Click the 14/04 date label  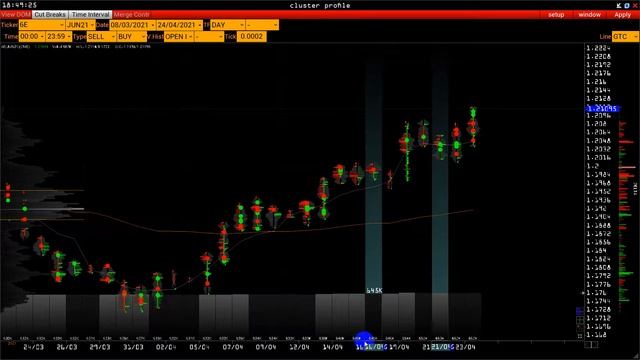pos(333,347)
